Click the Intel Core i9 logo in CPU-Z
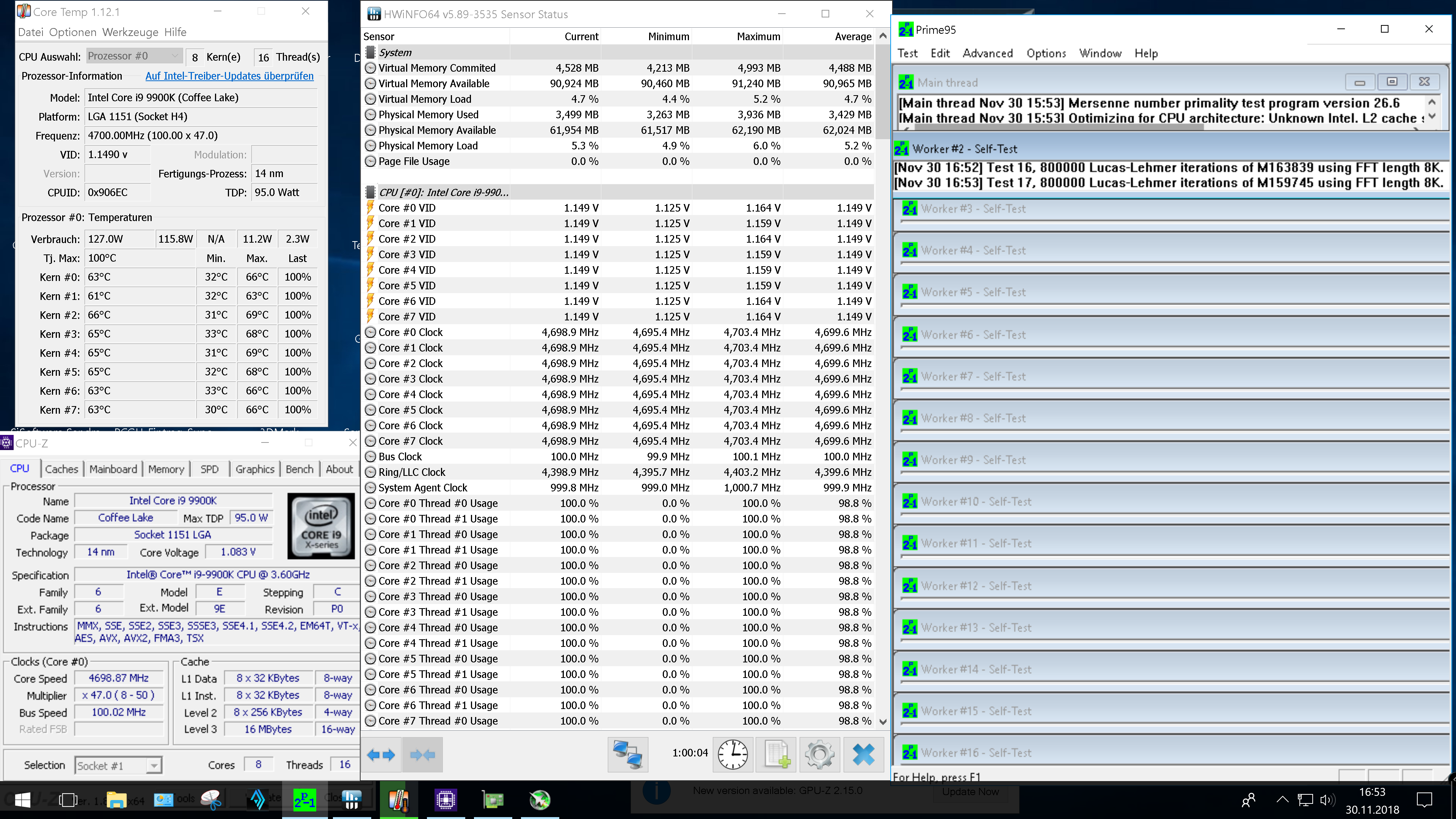This screenshot has width=1456, height=819. click(321, 526)
